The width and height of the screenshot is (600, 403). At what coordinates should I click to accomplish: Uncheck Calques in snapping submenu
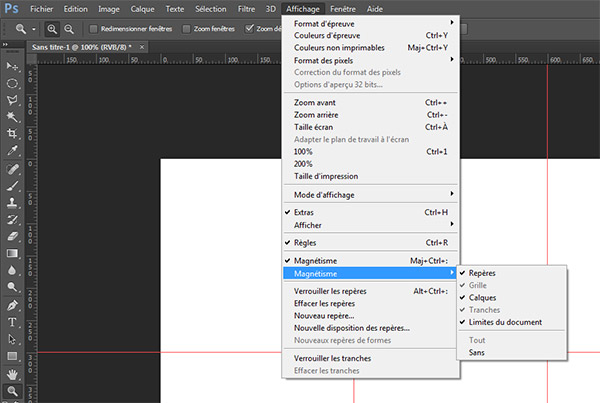(x=512, y=297)
